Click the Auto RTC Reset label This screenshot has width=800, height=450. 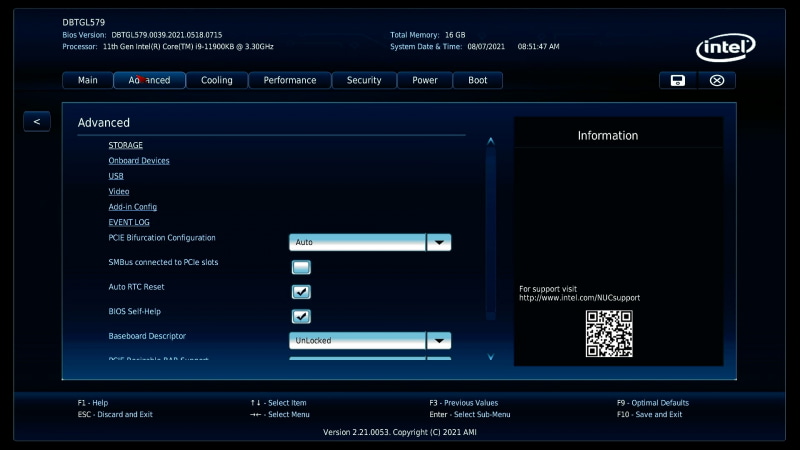point(136,287)
